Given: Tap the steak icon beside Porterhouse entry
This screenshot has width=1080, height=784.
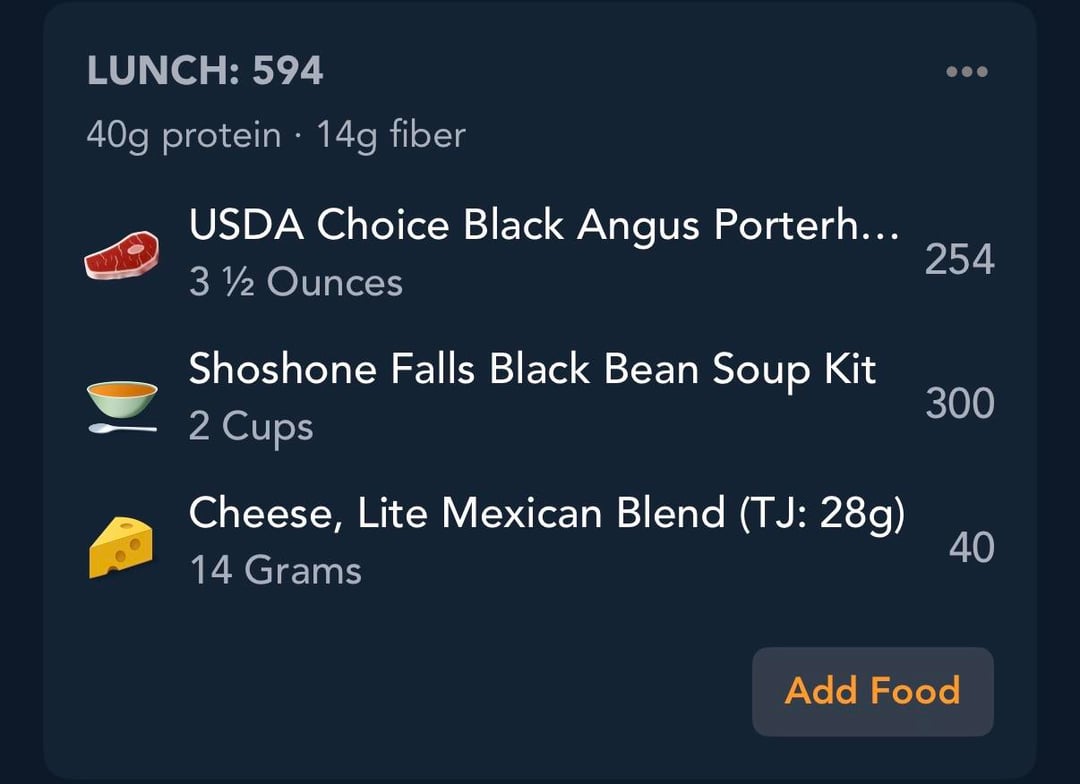Looking at the screenshot, I should click(121, 255).
